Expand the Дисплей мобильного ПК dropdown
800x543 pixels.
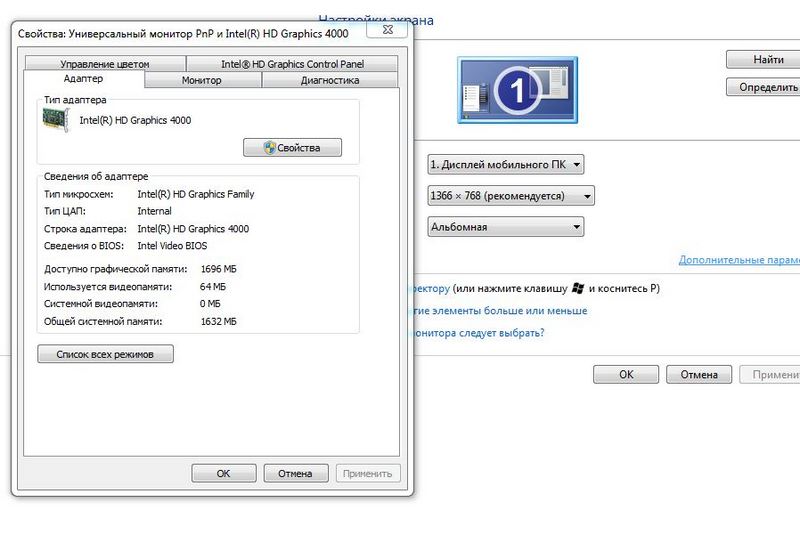505,164
